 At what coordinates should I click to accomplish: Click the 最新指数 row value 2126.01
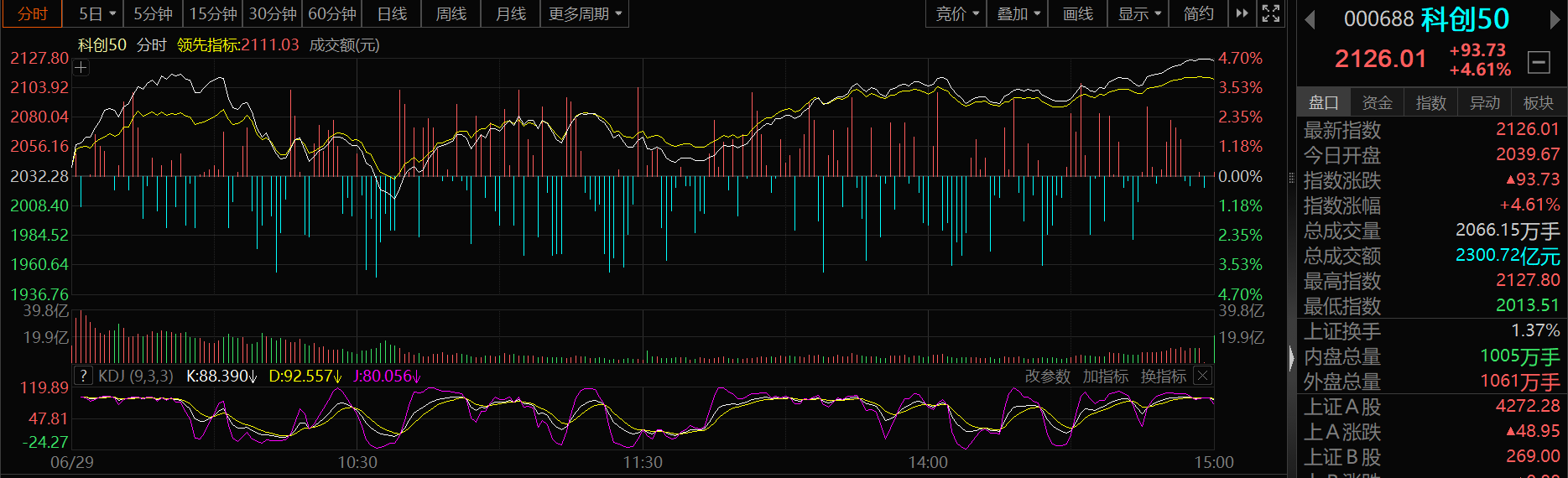point(1528,129)
